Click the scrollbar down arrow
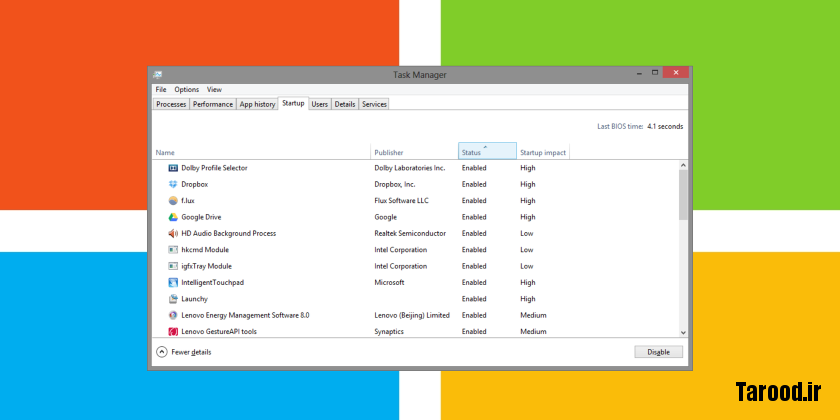 pyautogui.click(x=683, y=332)
